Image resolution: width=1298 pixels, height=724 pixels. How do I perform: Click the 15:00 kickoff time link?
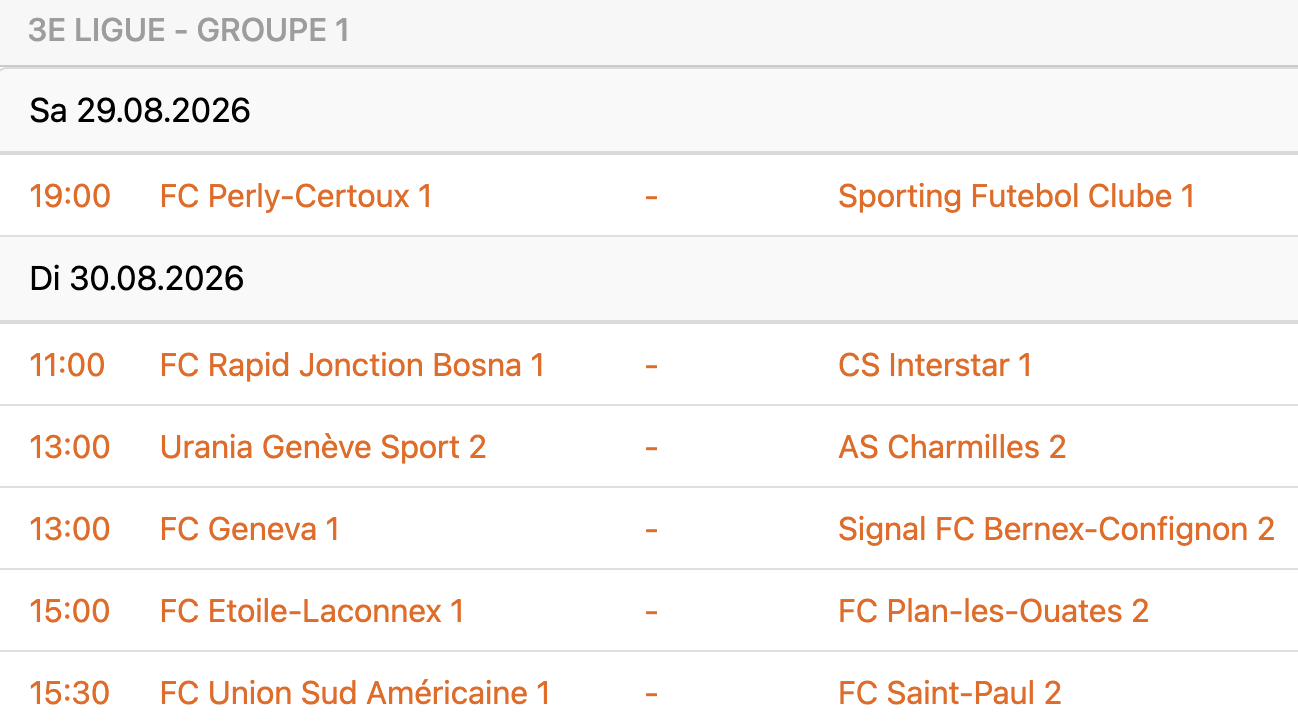click(x=70, y=611)
